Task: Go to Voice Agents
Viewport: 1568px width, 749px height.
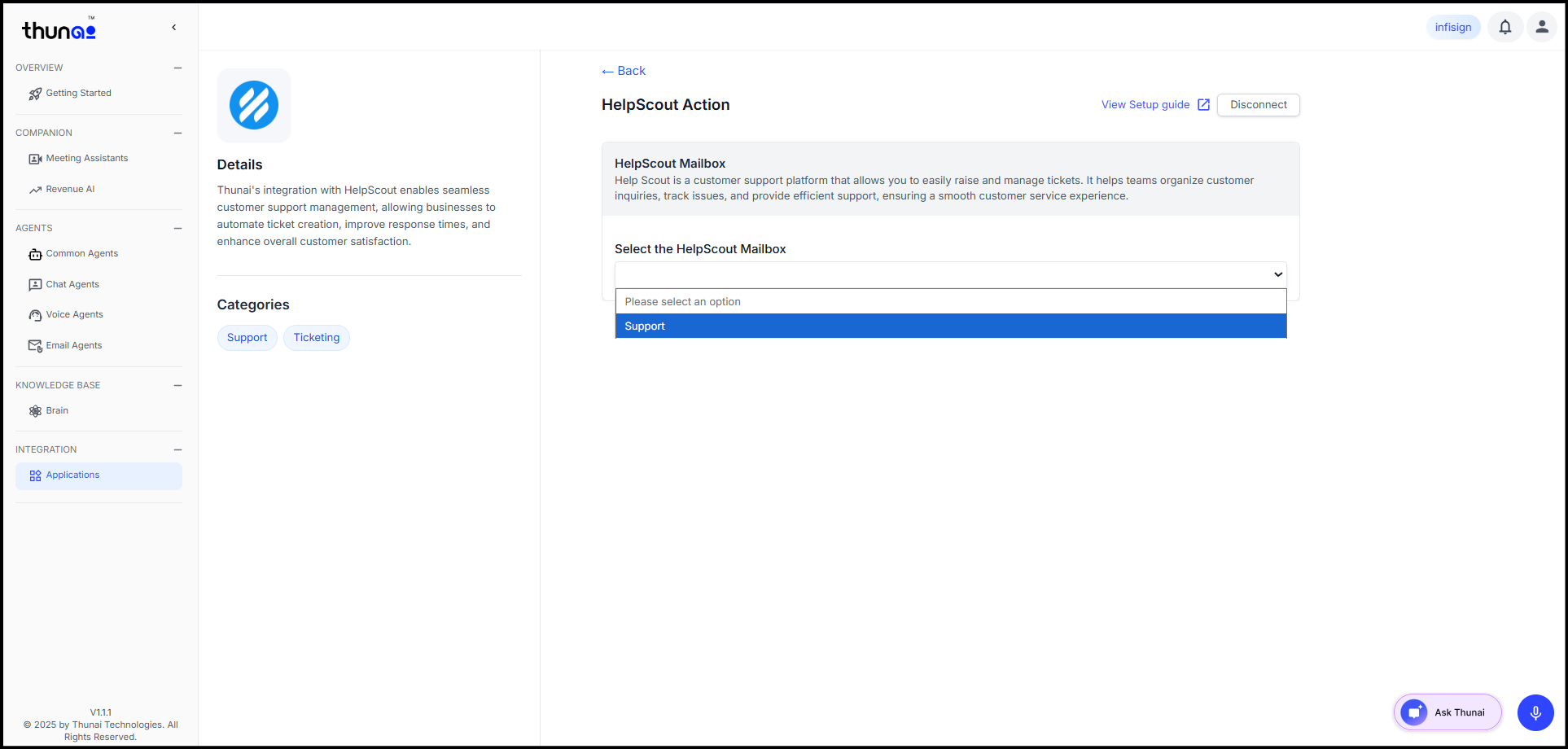Action: click(75, 315)
